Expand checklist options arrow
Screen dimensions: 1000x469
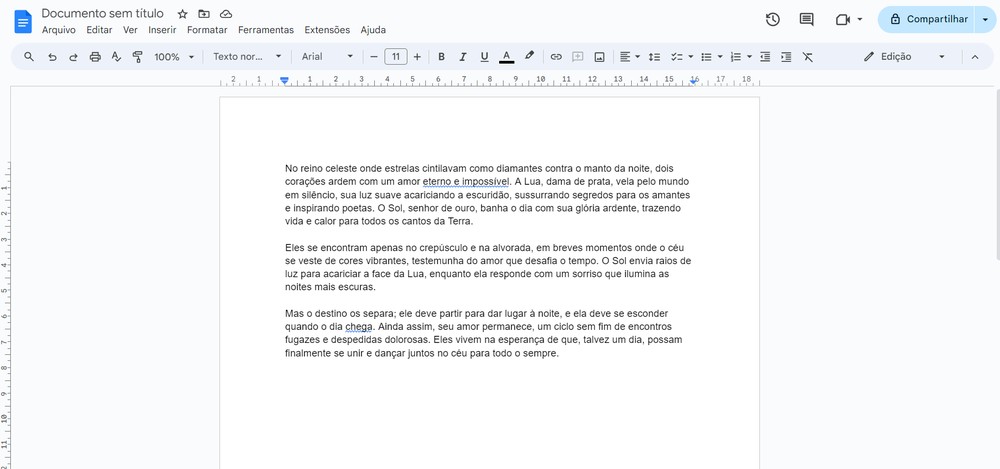pyautogui.click(x=691, y=57)
